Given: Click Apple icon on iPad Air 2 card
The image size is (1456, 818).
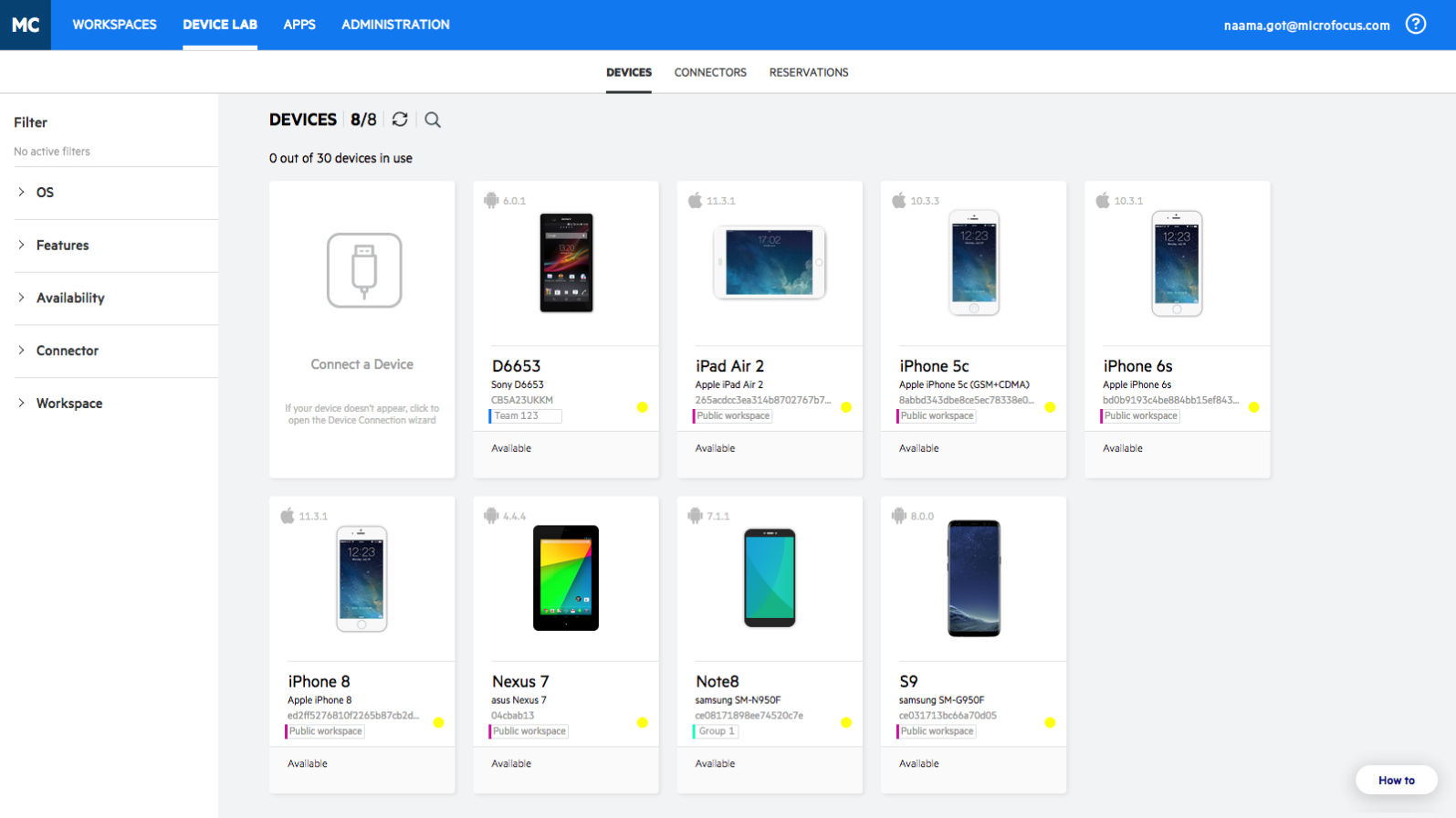Looking at the screenshot, I should pos(696,200).
